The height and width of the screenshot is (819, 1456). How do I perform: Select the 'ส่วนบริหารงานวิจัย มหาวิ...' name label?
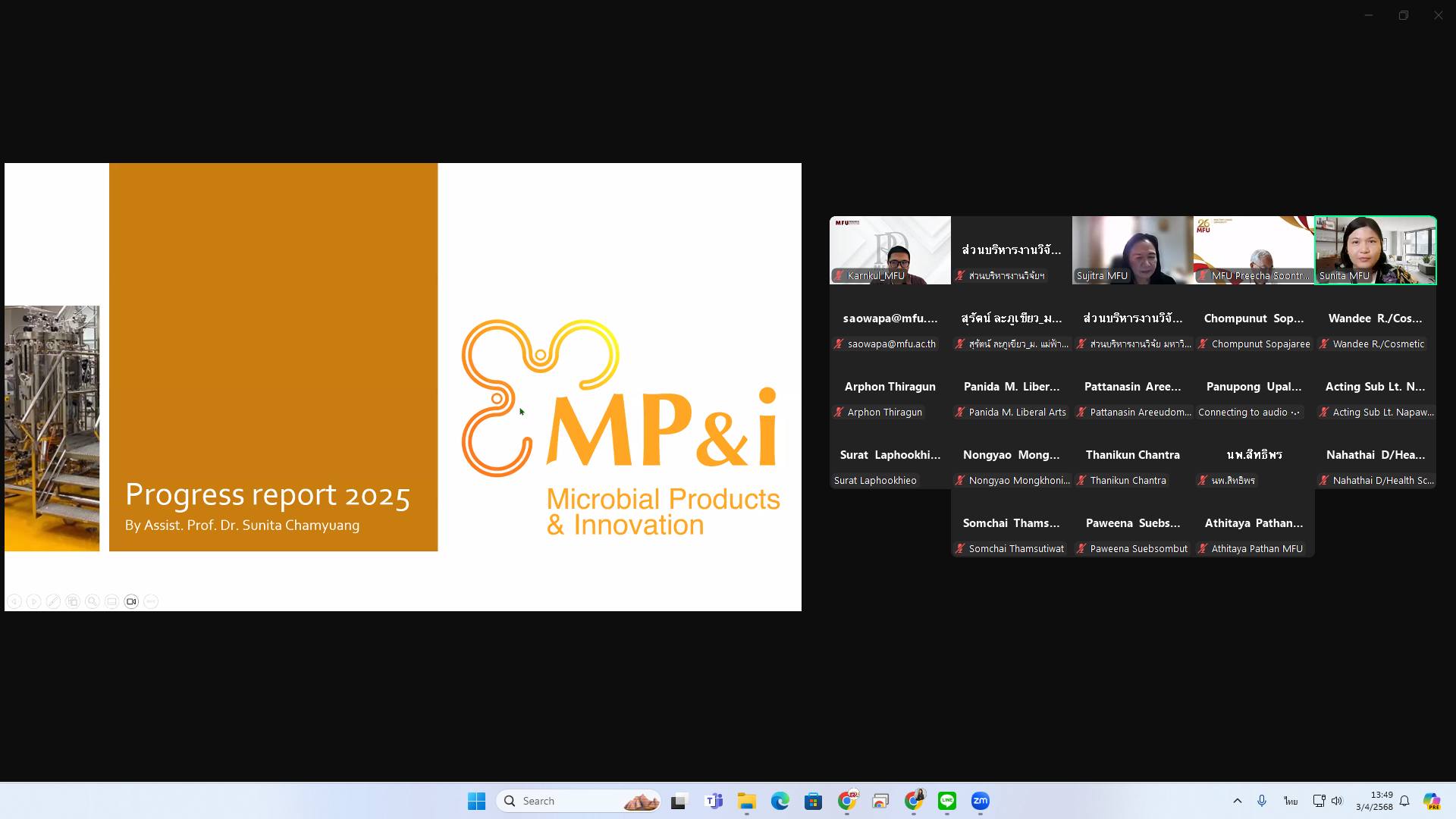coord(1141,344)
